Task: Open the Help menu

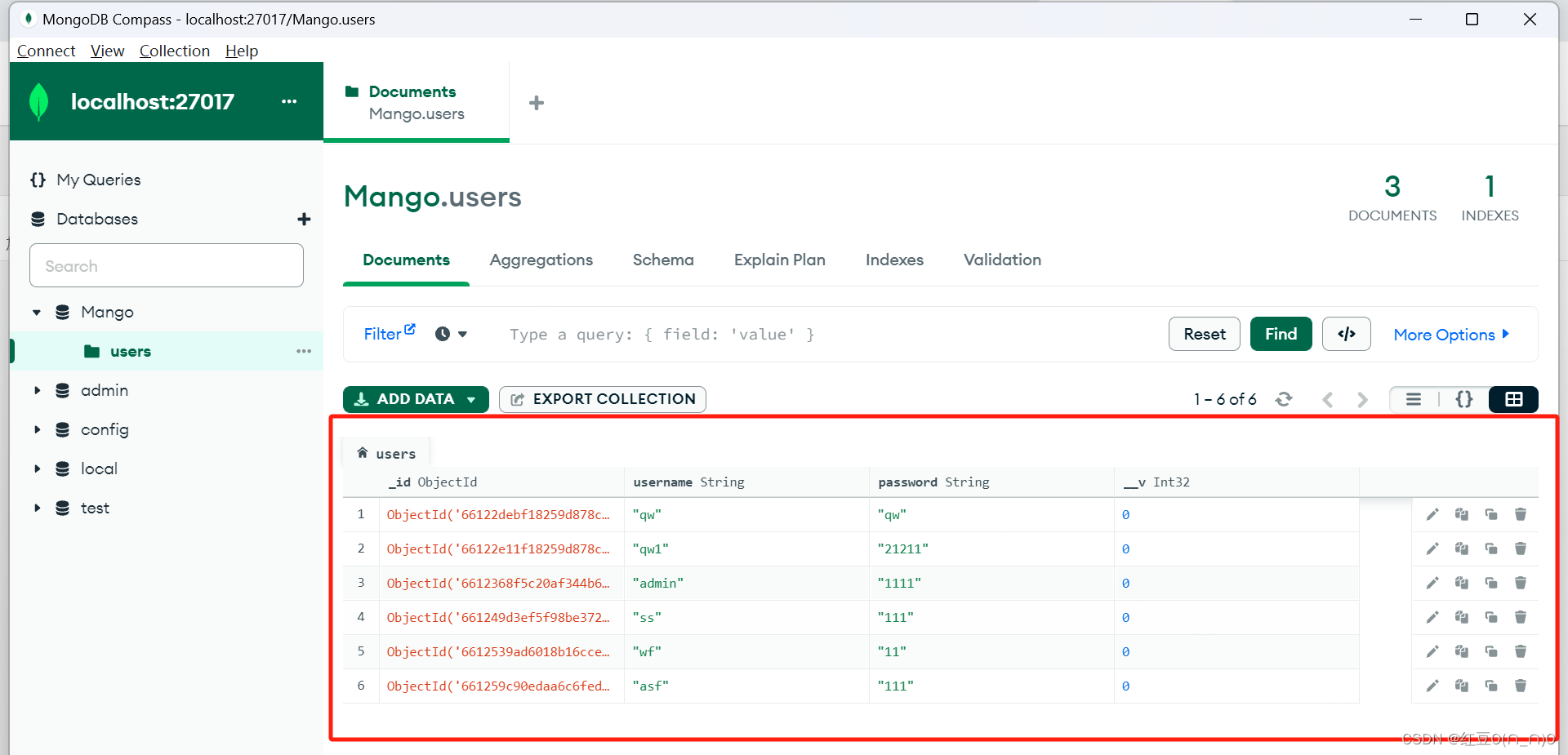Action: (242, 51)
